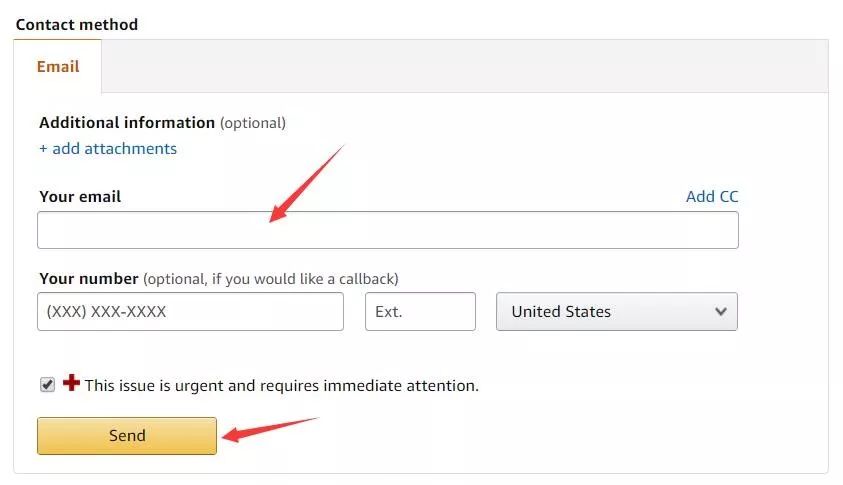Switch to the Email contact tab
This screenshot has height=485, width=843.
click(x=58, y=67)
